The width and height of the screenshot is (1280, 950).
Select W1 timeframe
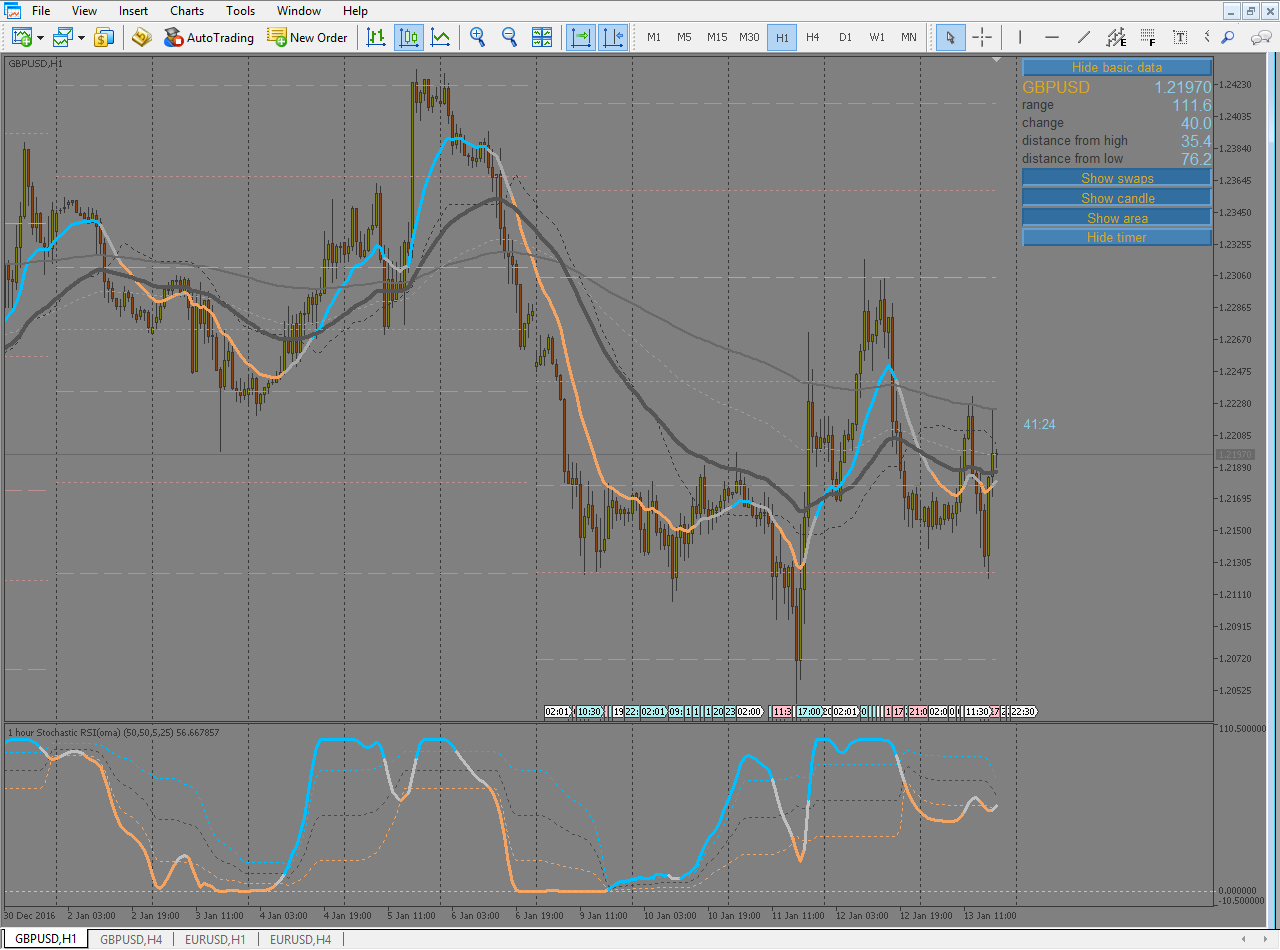[x=877, y=38]
